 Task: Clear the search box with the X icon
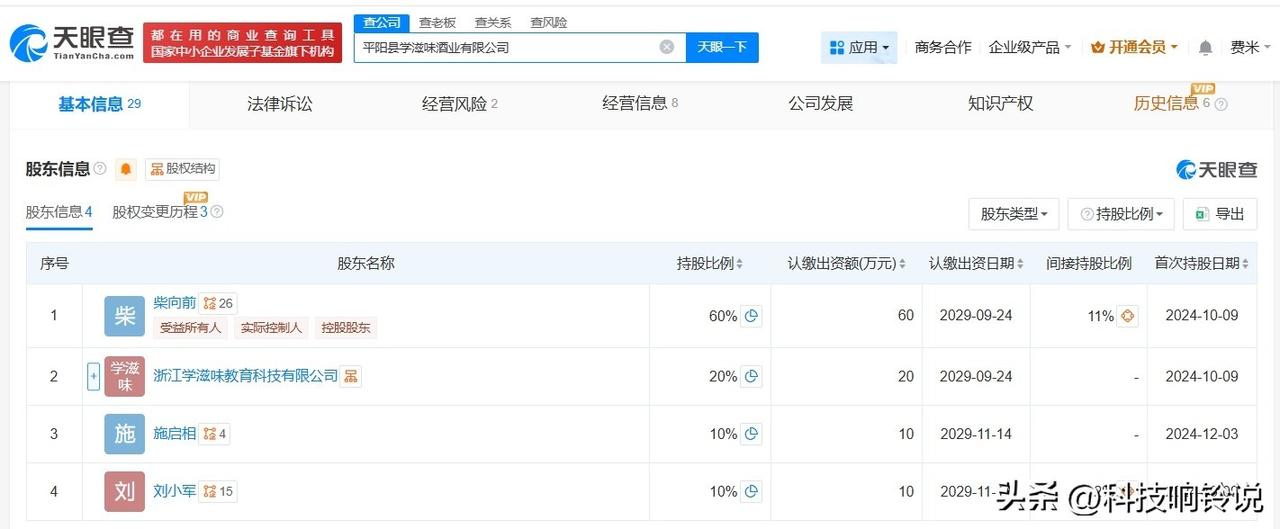click(667, 47)
